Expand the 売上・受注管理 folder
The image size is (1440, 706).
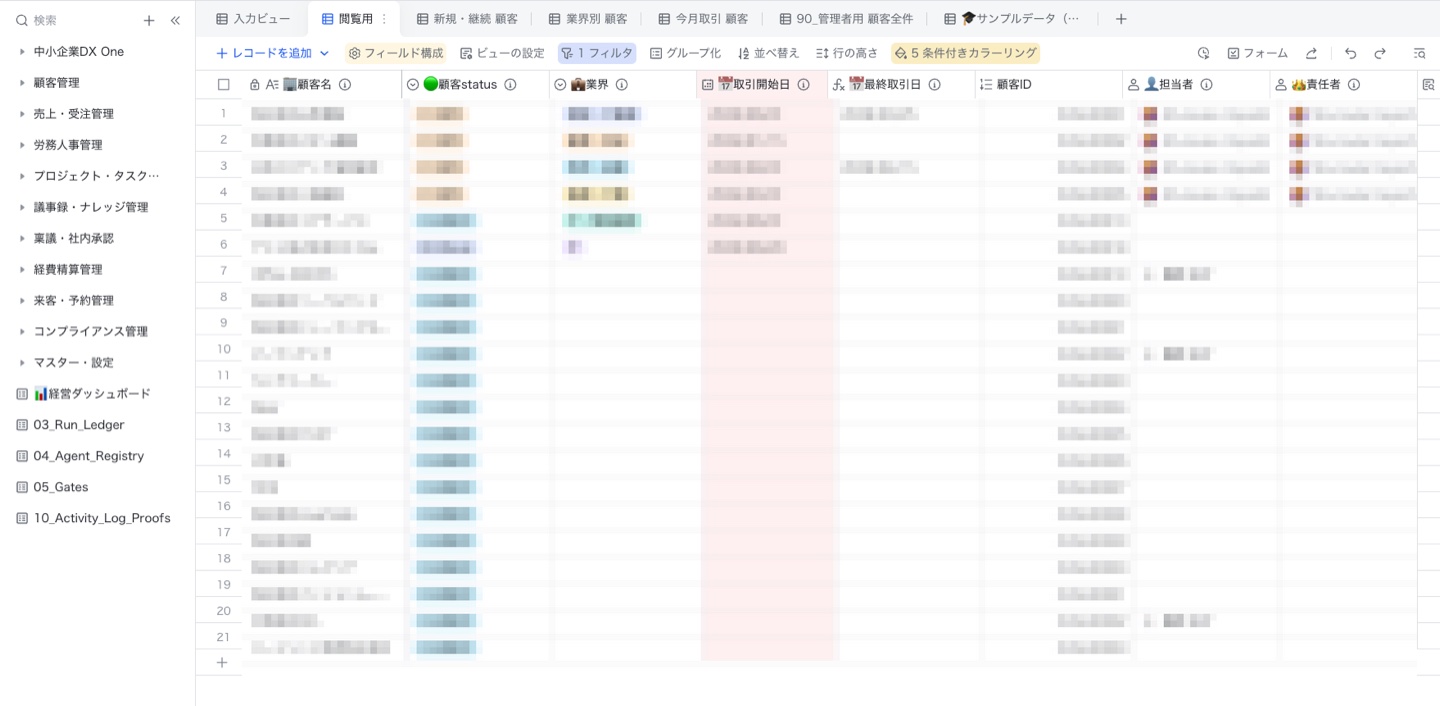(x=22, y=114)
